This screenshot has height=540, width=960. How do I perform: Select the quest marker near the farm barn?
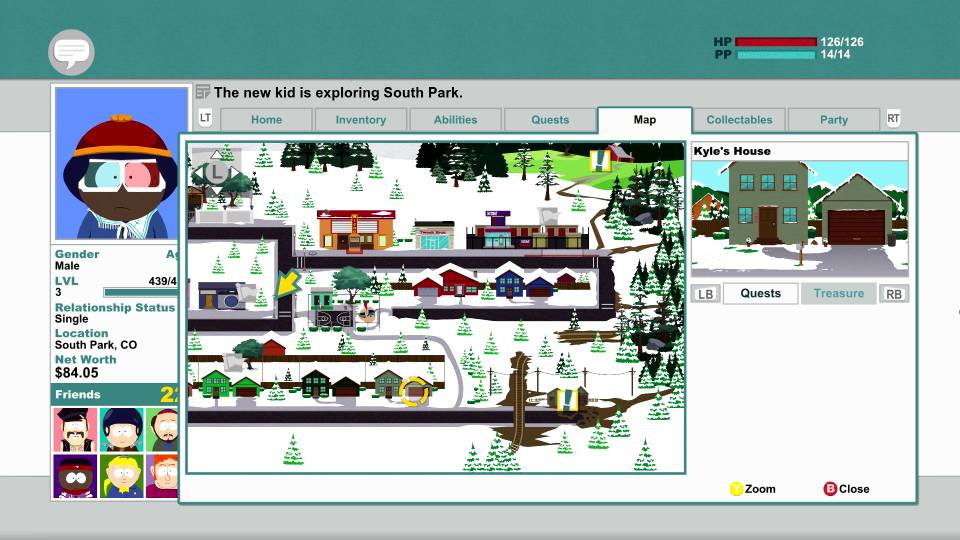tap(600, 160)
